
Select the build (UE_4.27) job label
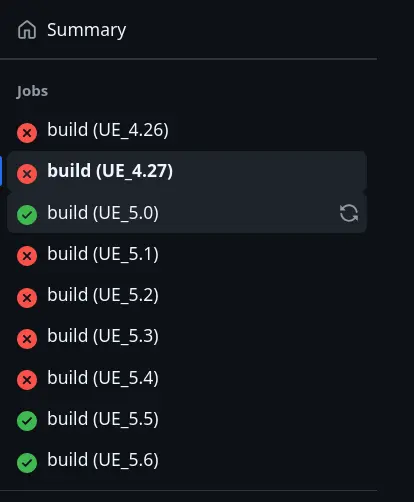[x=110, y=171]
